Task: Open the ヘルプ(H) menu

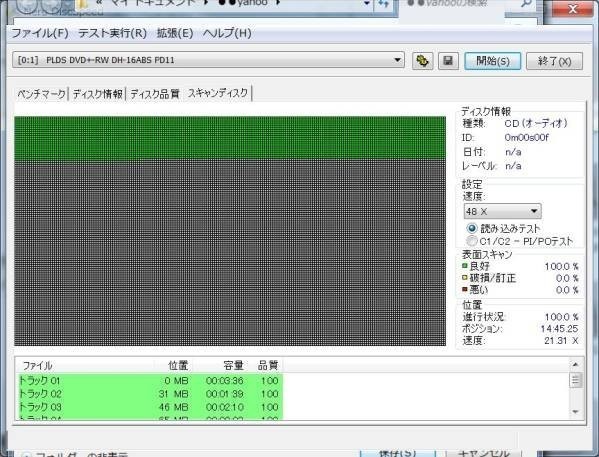Action: point(227,33)
